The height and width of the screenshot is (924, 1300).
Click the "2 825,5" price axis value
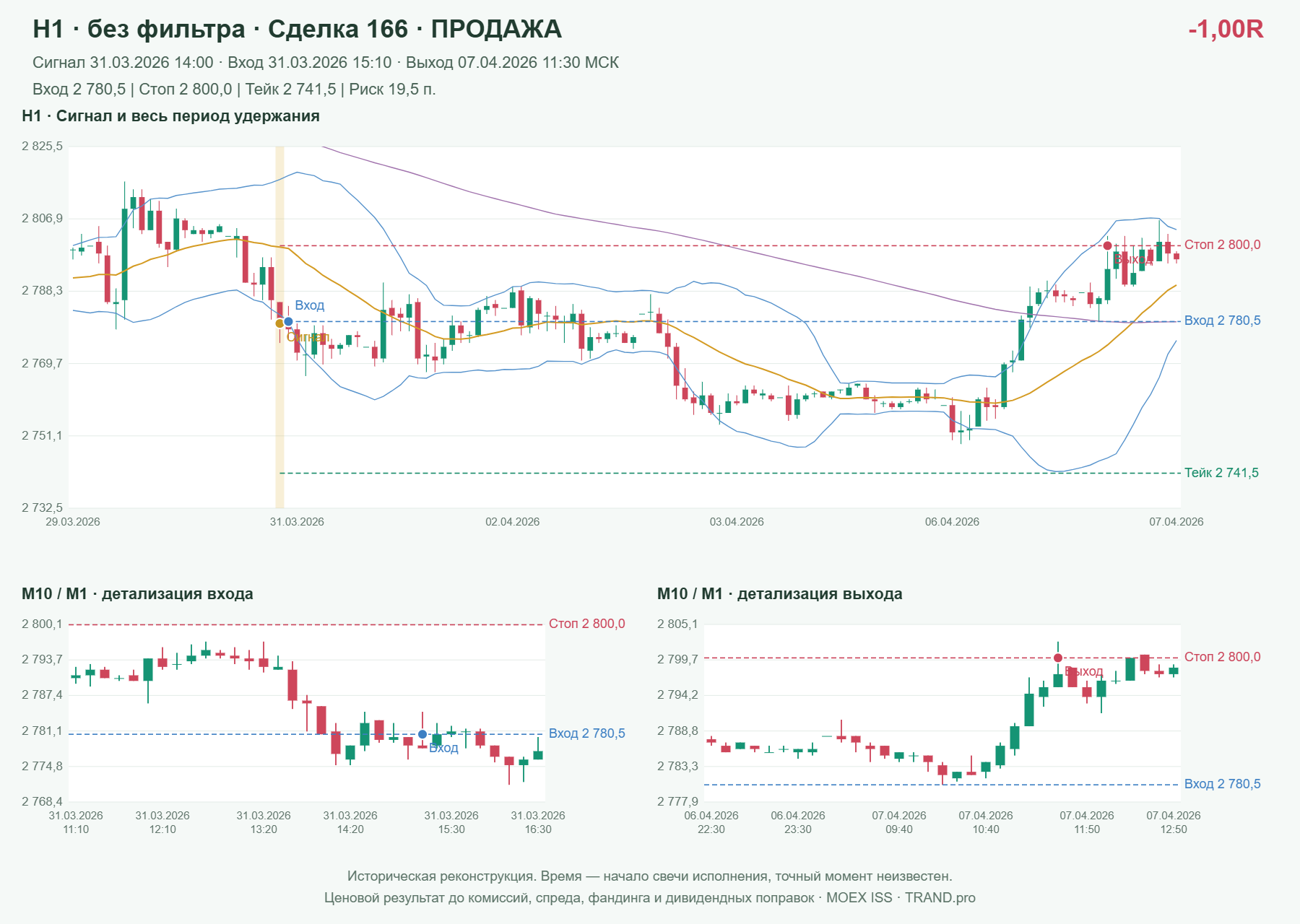pos(43,147)
